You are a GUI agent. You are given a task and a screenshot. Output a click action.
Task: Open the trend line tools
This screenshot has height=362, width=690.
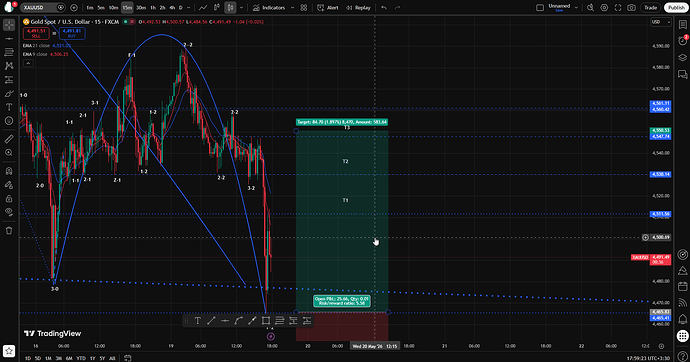click(x=9, y=39)
